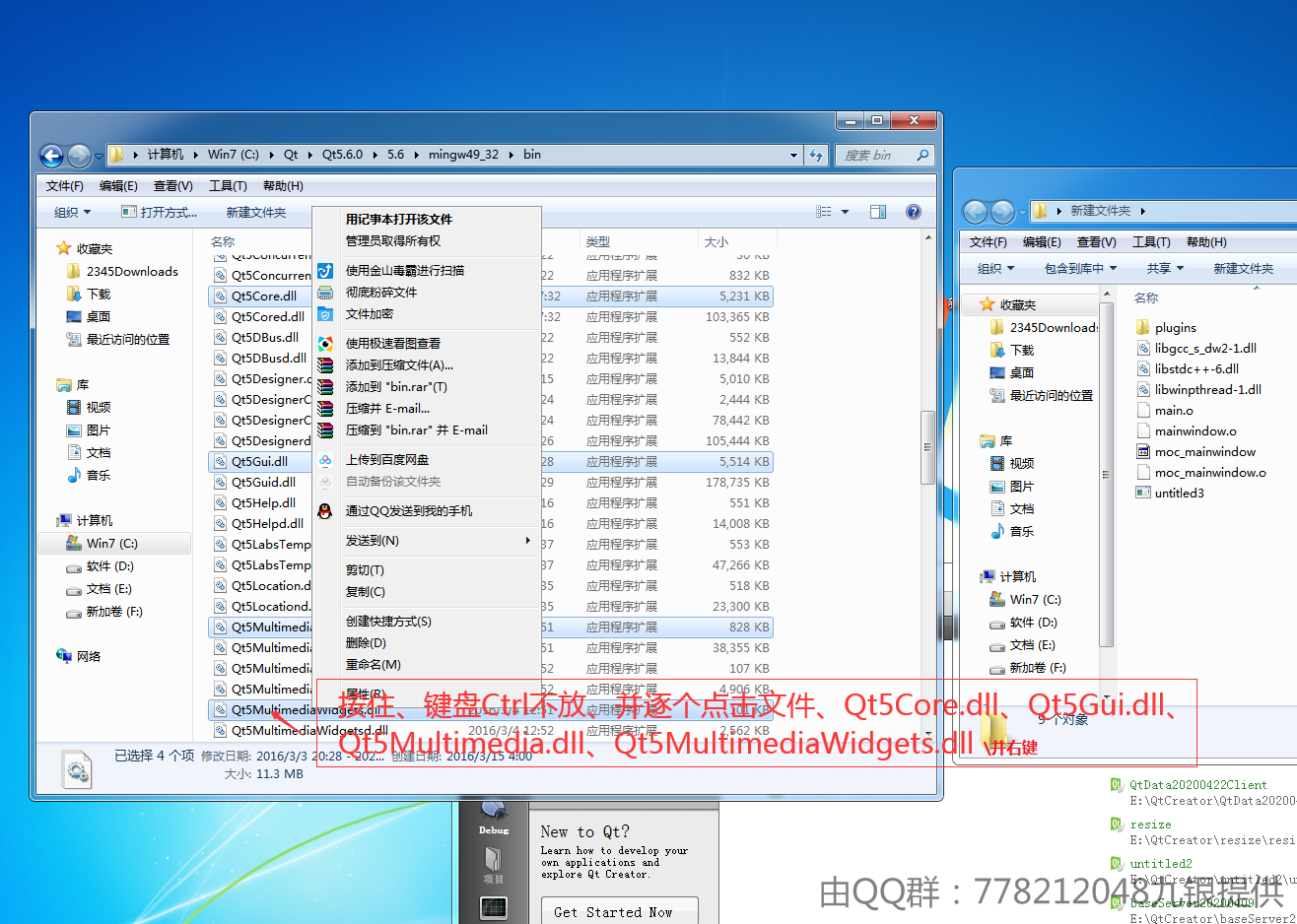Choose 重命名(M) from the context menu

pyautogui.click(x=374, y=665)
